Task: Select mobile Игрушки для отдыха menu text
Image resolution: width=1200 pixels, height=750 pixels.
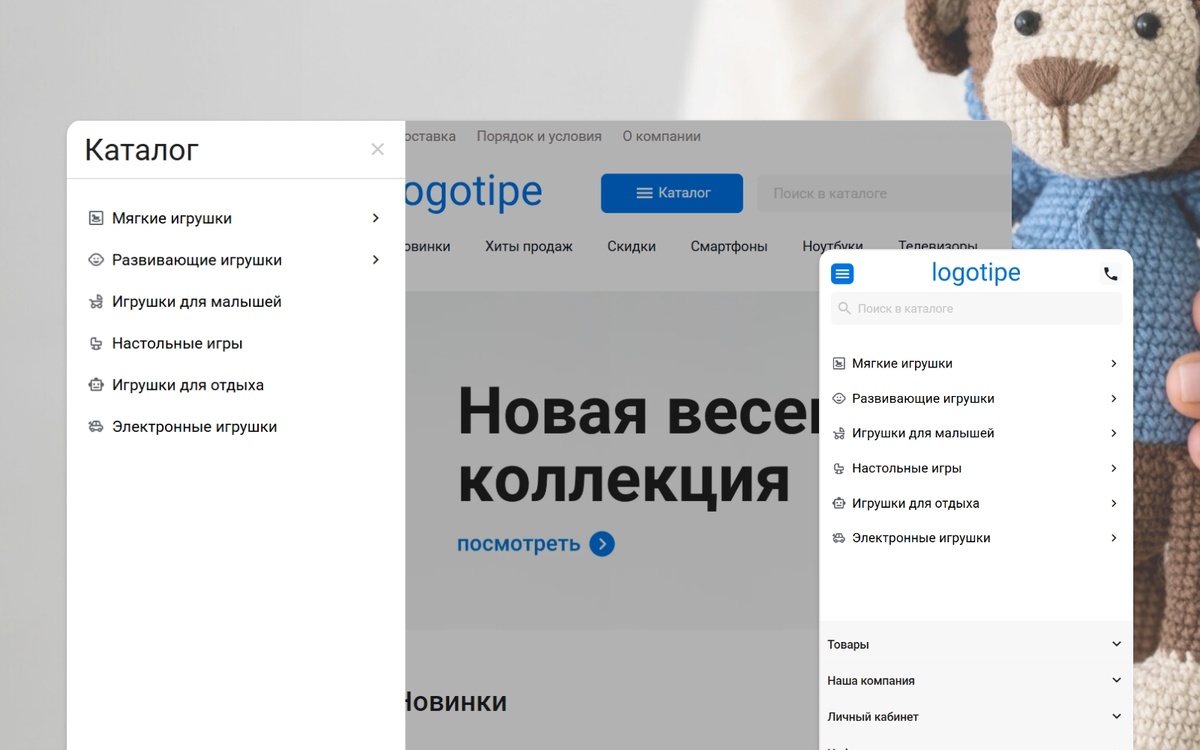Action: click(916, 503)
